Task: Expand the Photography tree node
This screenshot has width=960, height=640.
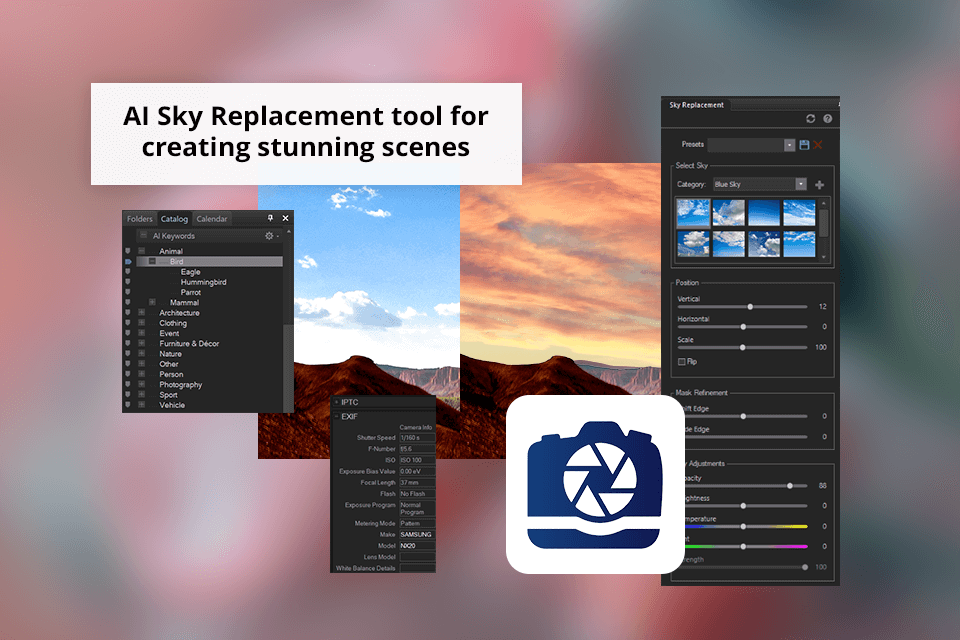Action: tap(142, 385)
